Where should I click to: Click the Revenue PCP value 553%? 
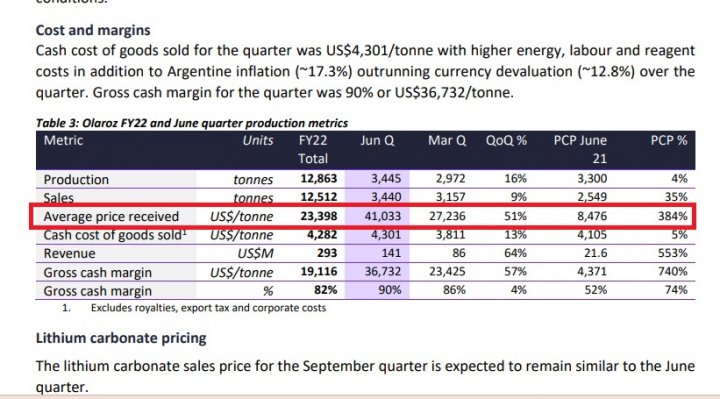pos(673,253)
